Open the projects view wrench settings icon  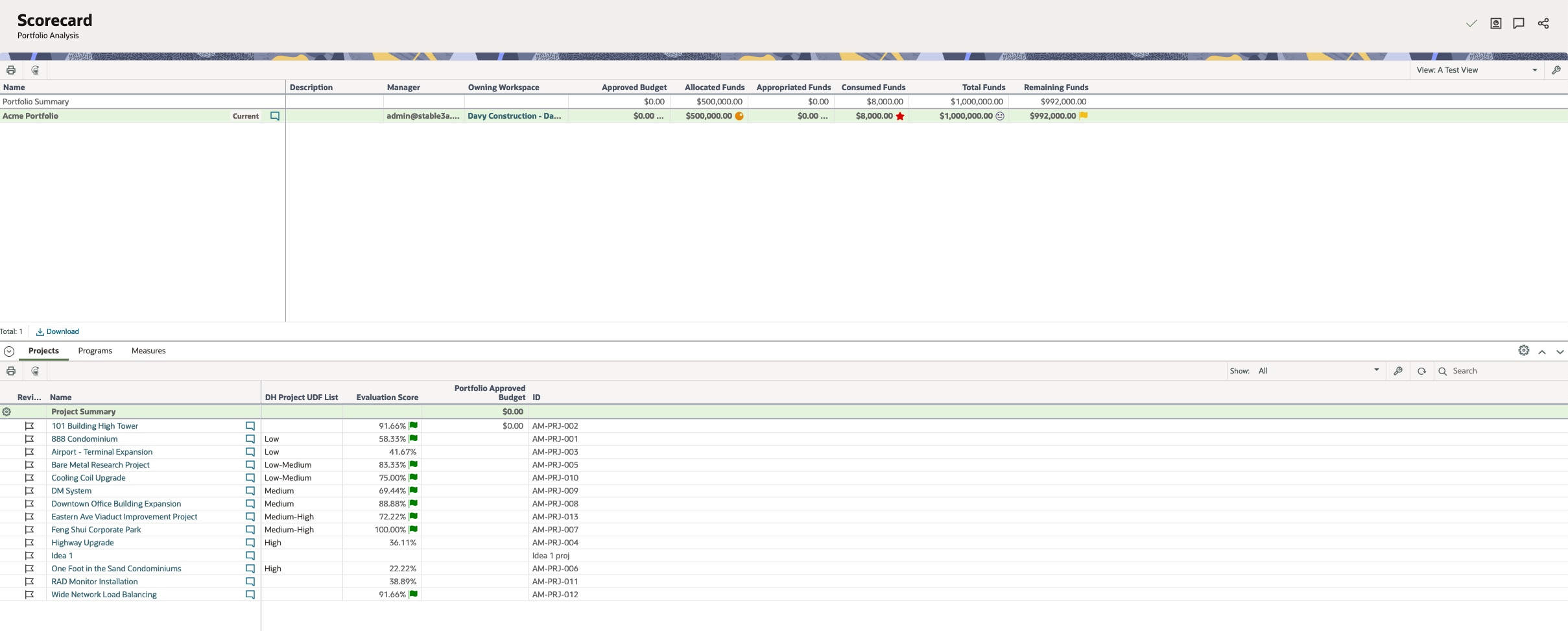click(1398, 371)
